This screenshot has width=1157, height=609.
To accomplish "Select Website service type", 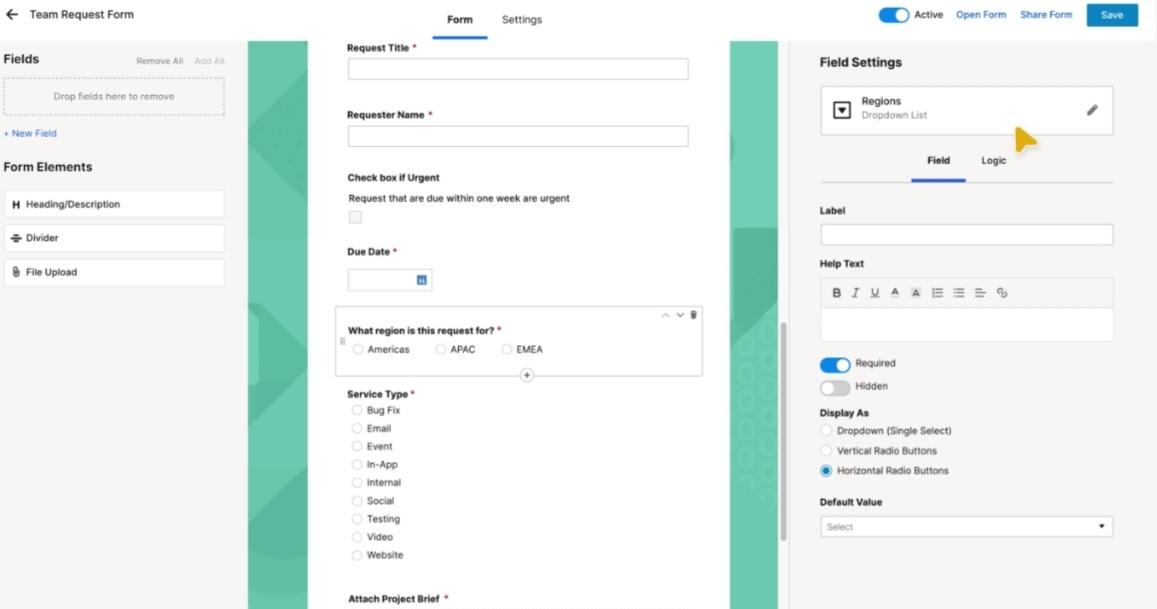I will [356, 555].
